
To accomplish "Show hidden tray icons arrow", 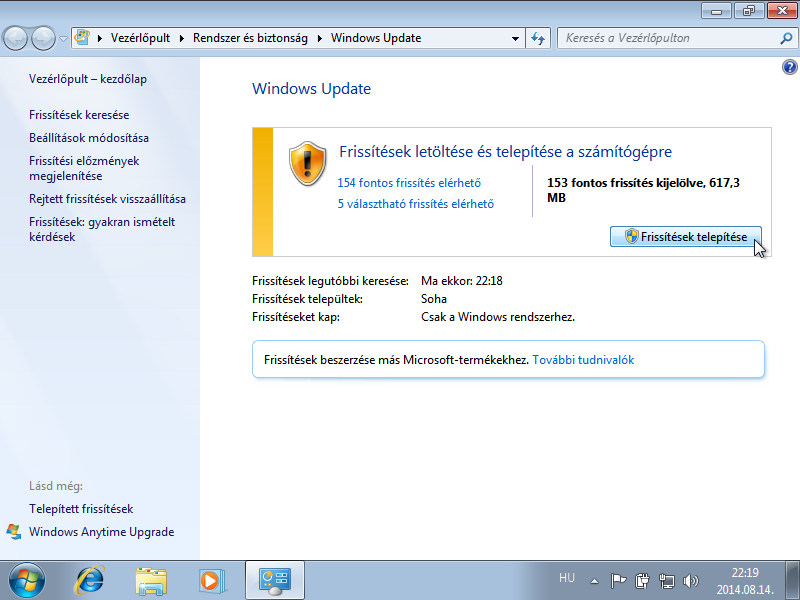I will coord(594,581).
